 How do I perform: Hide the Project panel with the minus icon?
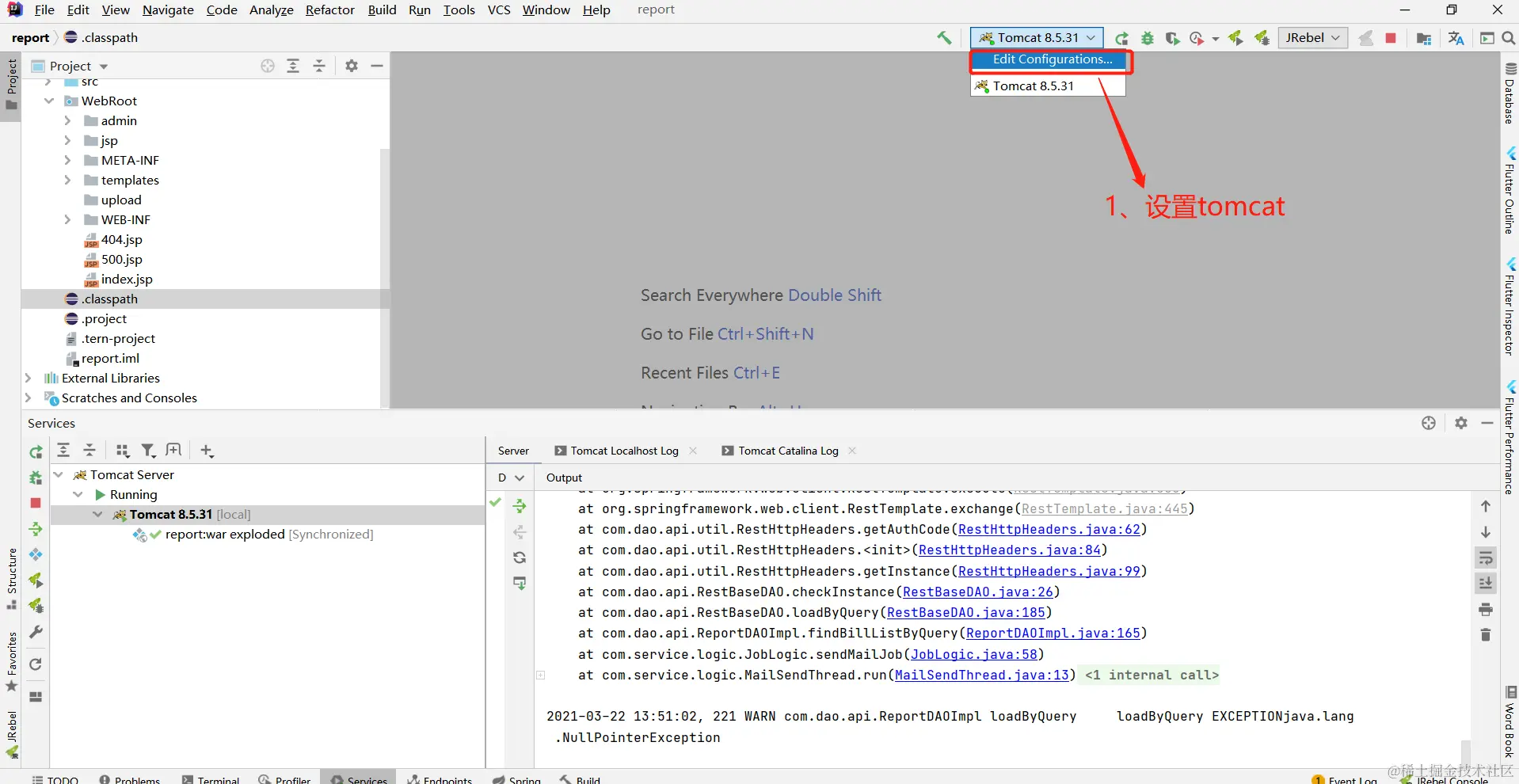click(x=377, y=66)
